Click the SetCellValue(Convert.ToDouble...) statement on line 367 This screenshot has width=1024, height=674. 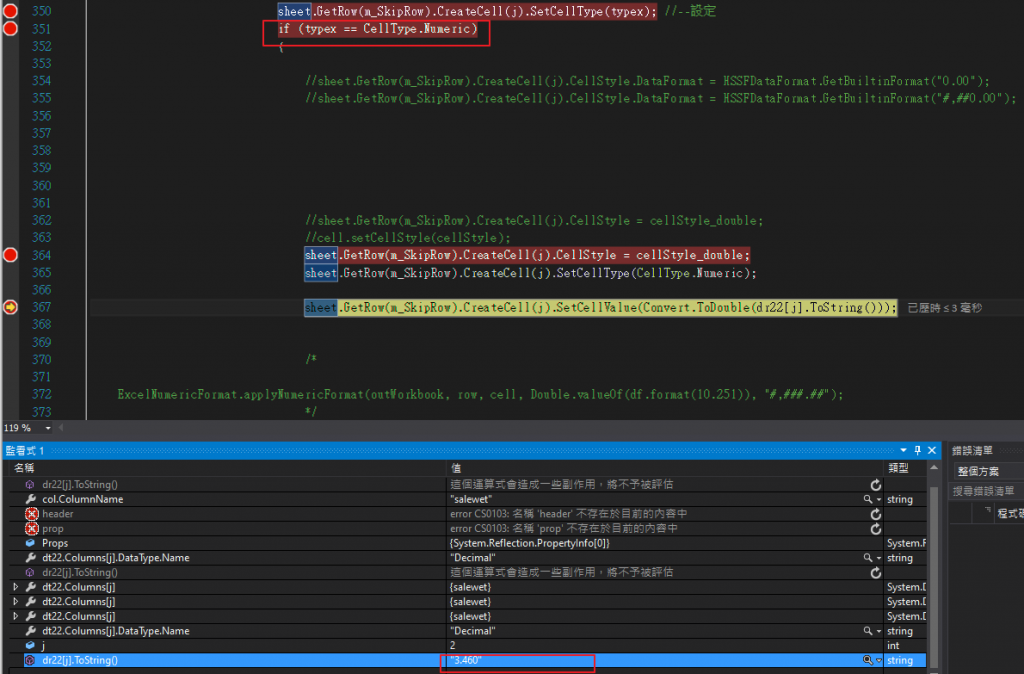point(601,307)
